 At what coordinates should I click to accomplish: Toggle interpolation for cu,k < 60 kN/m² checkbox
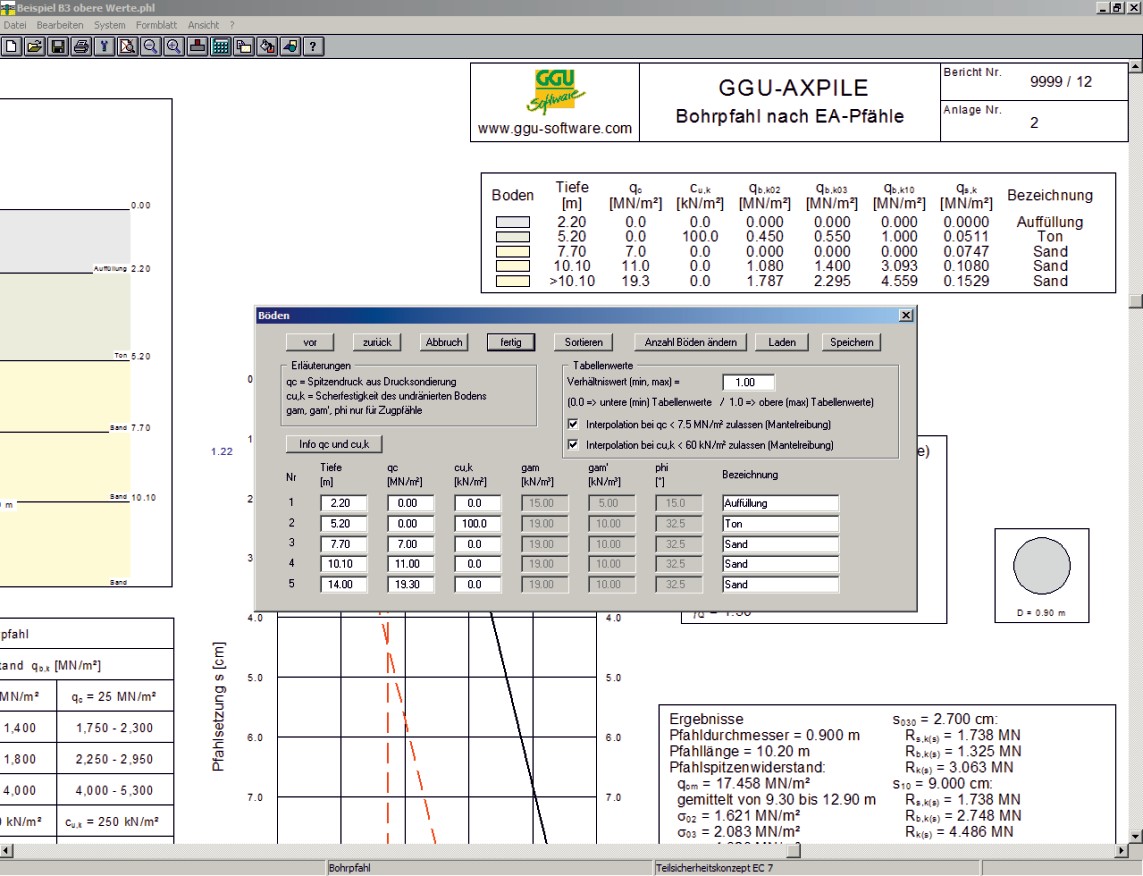click(x=573, y=445)
